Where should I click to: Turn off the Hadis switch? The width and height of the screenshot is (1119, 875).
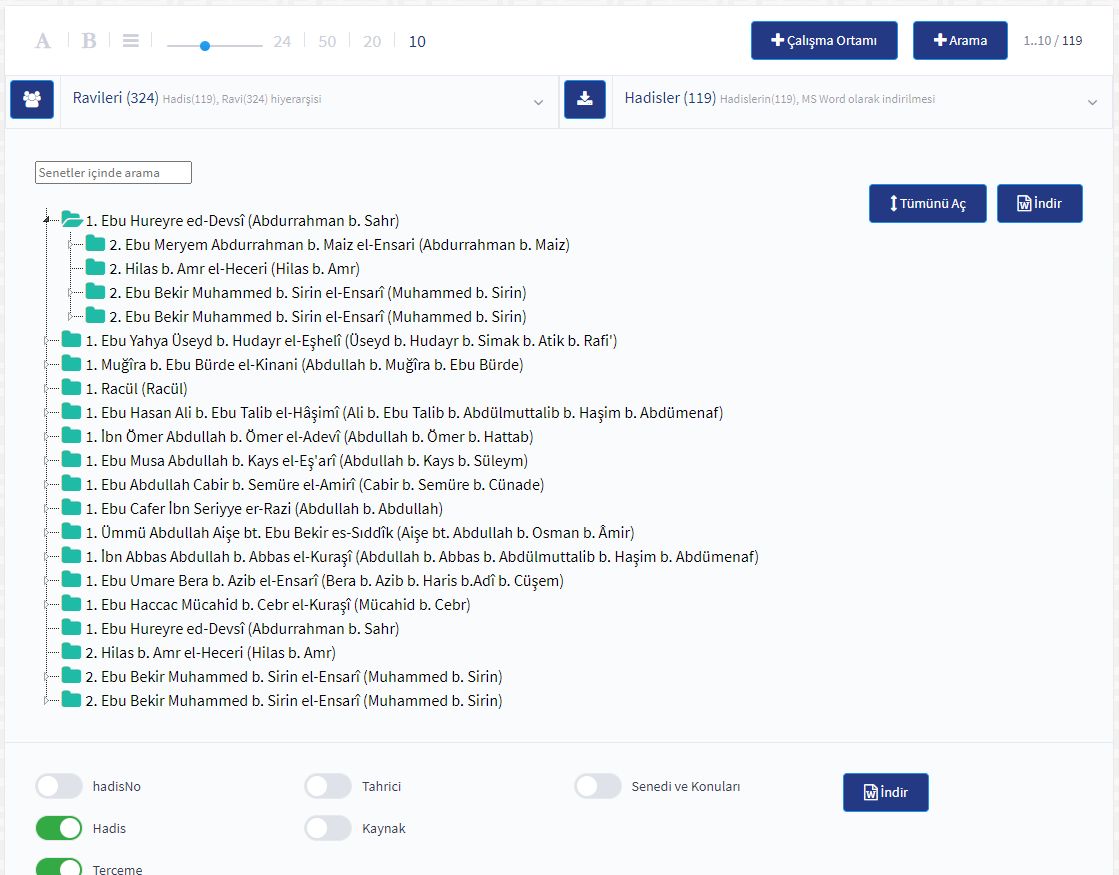[x=59, y=828]
